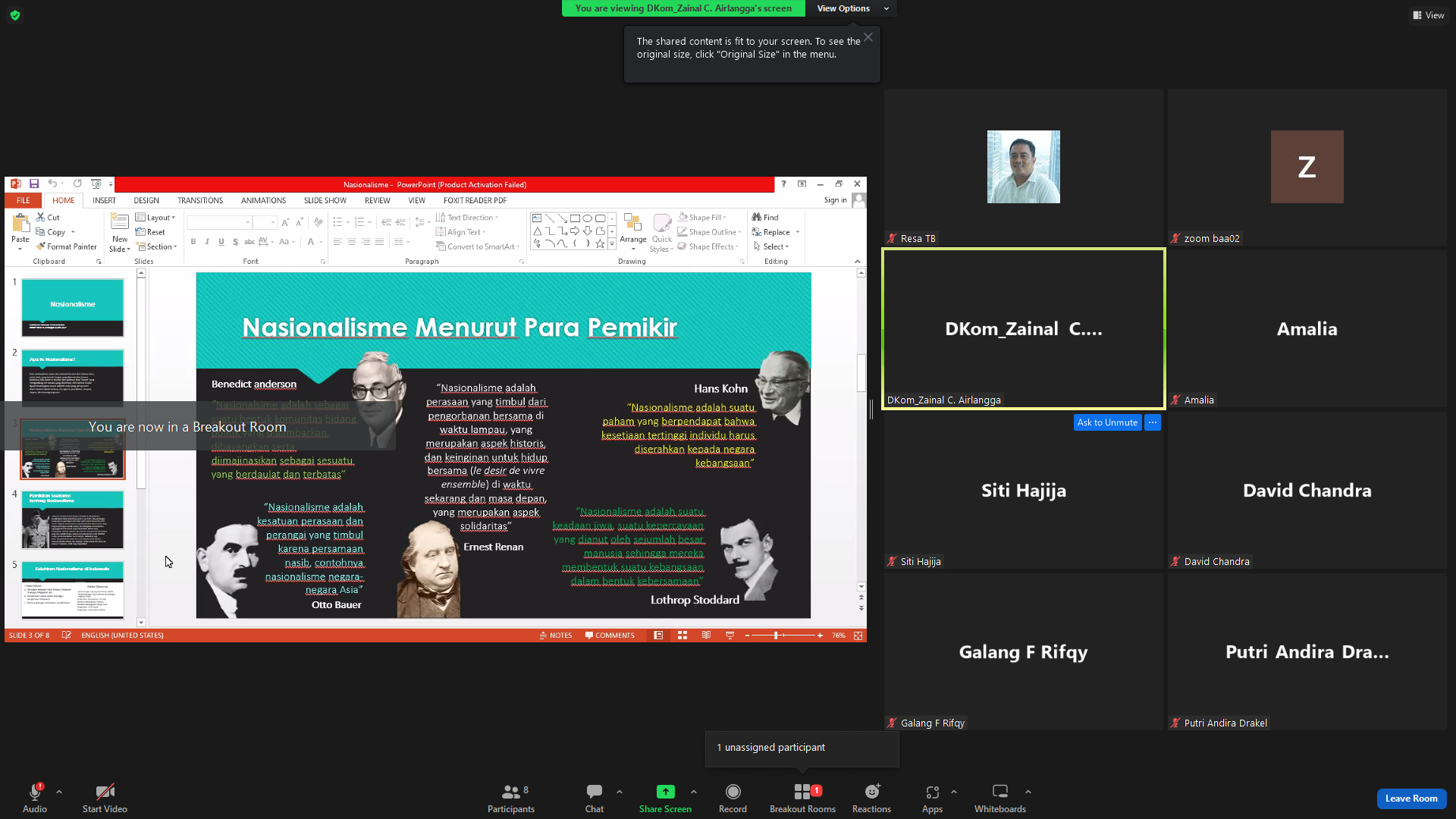
Task: Open Layout dropdown
Action: point(155,218)
